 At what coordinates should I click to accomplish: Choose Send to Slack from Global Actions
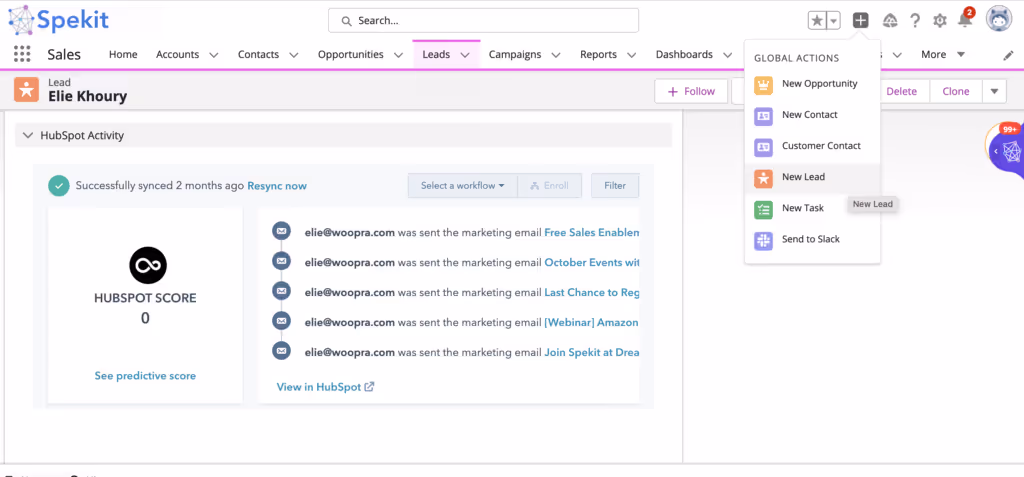coord(812,239)
